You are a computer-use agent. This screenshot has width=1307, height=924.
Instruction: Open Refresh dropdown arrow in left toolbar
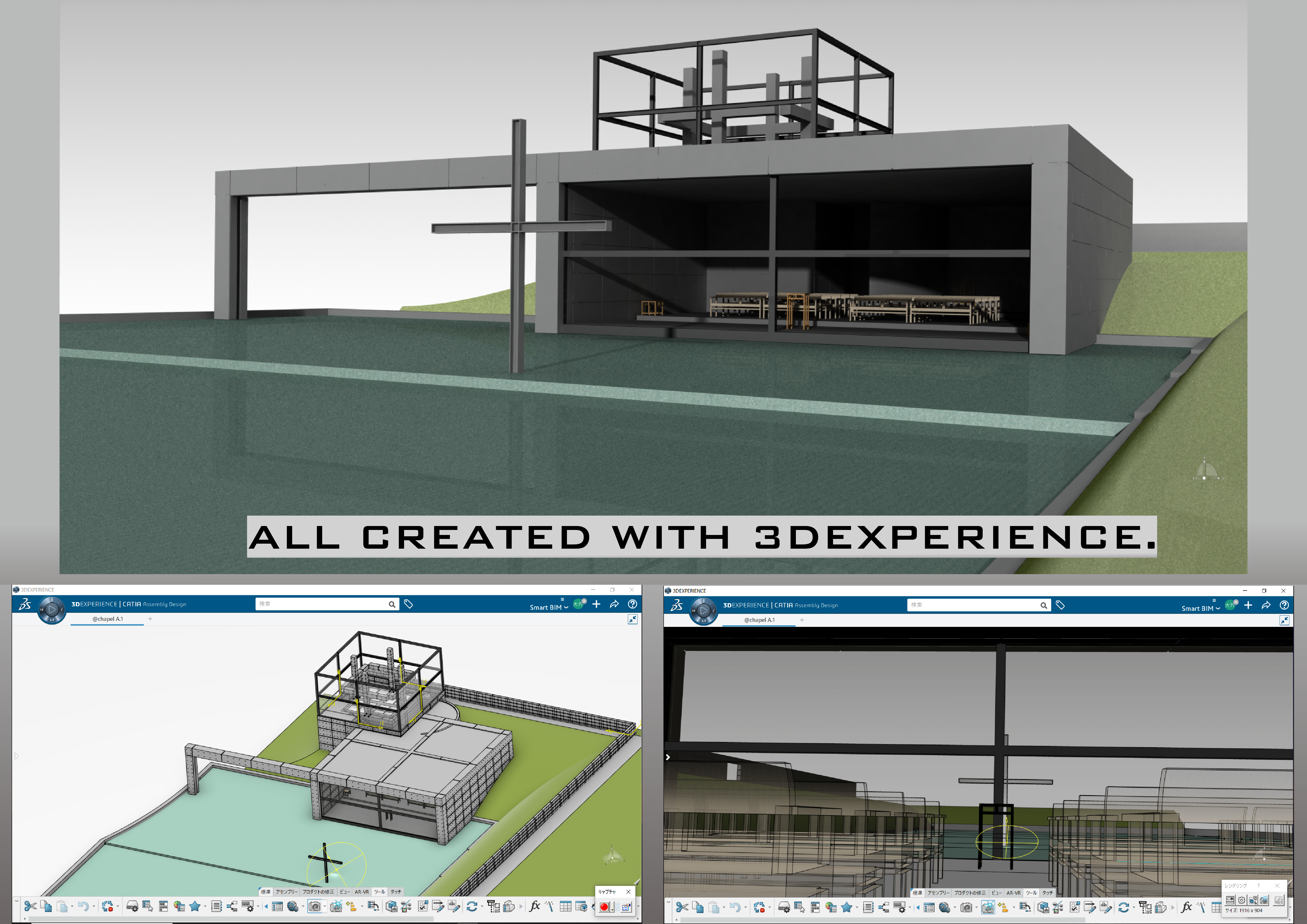[x=482, y=907]
